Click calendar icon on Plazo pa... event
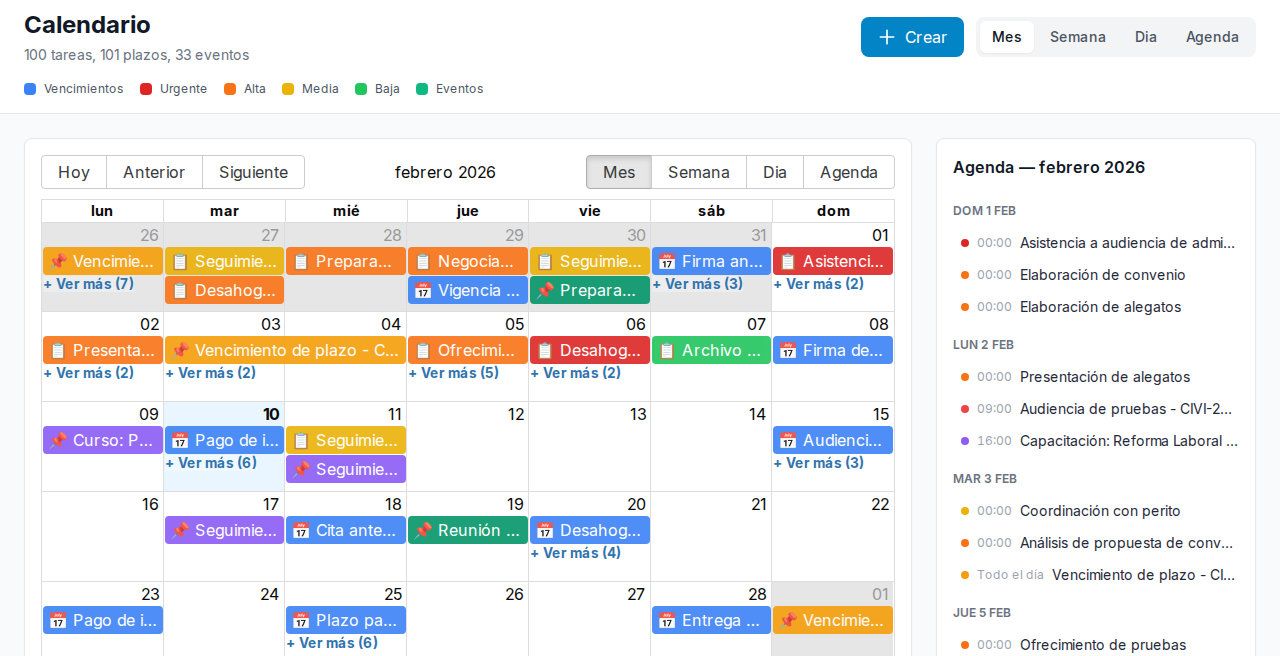The width and height of the screenshot is (1280, 656). (x=301, y=621)
